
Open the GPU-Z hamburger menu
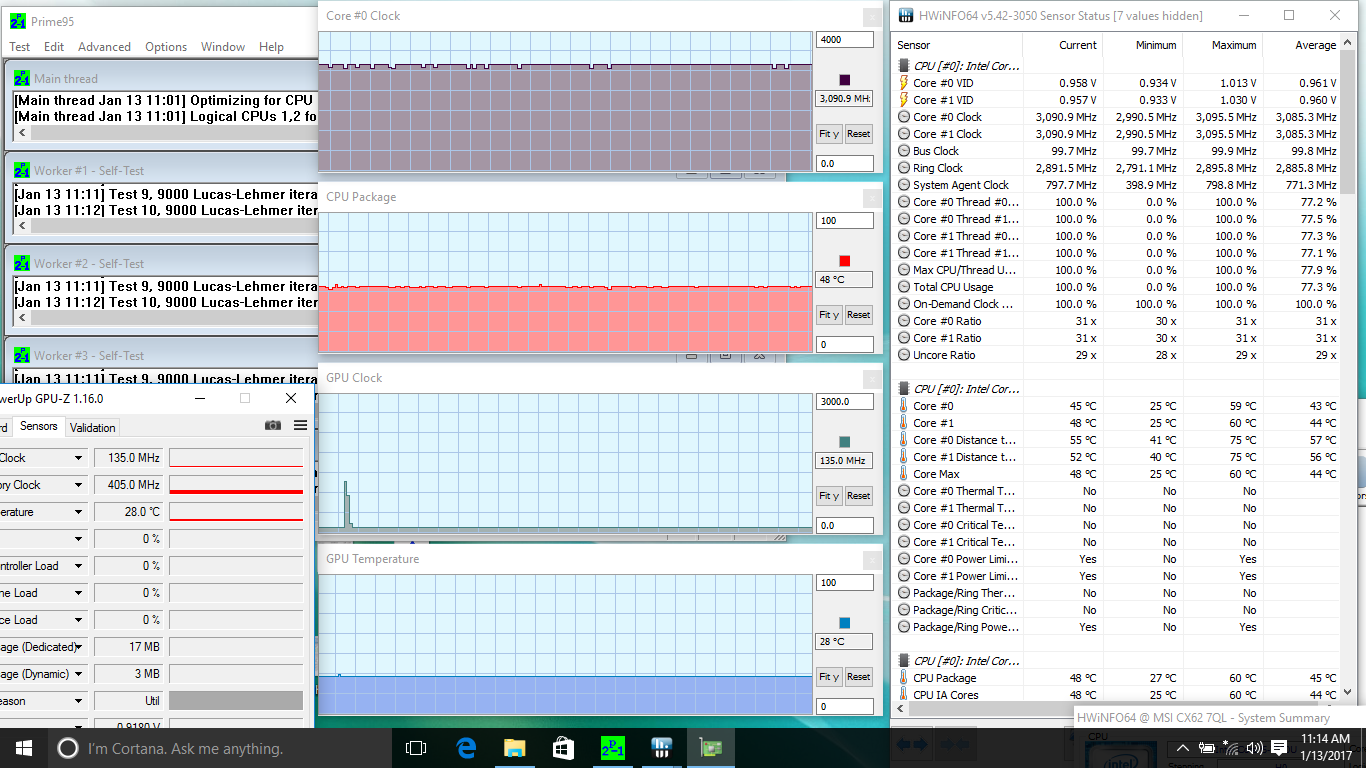click(x=300, y=426)
